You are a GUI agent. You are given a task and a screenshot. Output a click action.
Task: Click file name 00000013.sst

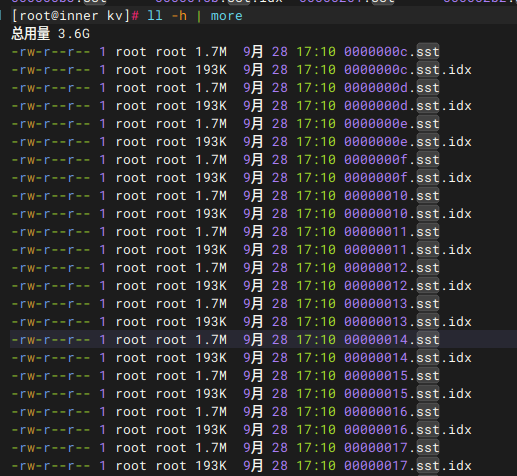[x=392, y=304]
